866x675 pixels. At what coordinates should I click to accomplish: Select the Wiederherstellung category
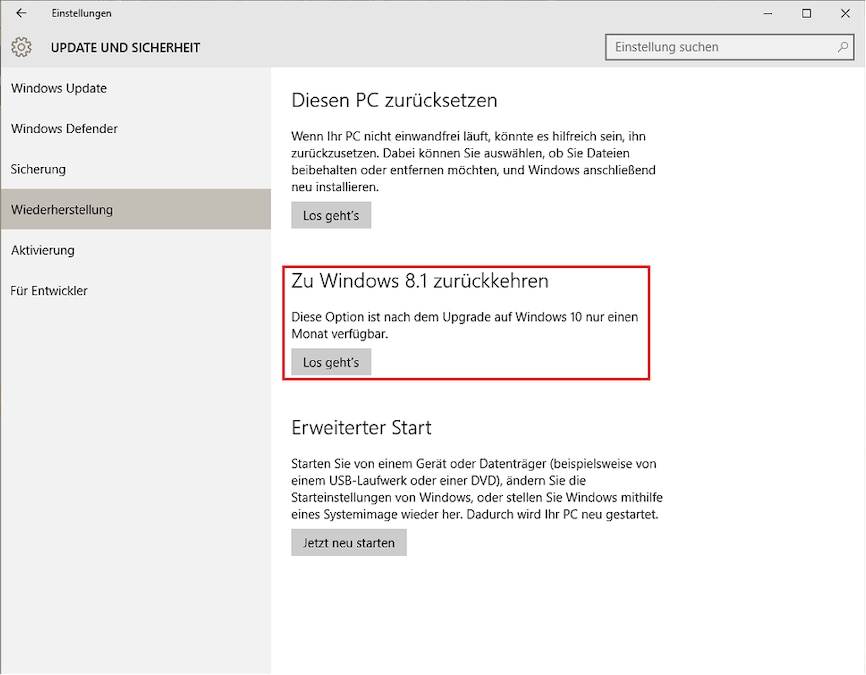[63, 210]
